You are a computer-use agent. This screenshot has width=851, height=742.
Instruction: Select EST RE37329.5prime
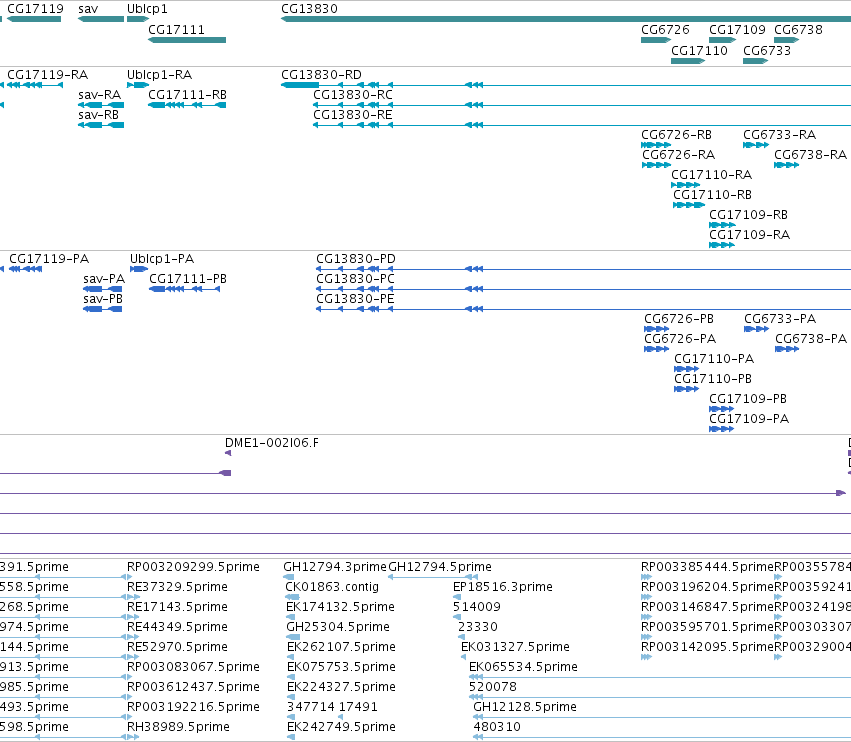[x=177, y=587]
